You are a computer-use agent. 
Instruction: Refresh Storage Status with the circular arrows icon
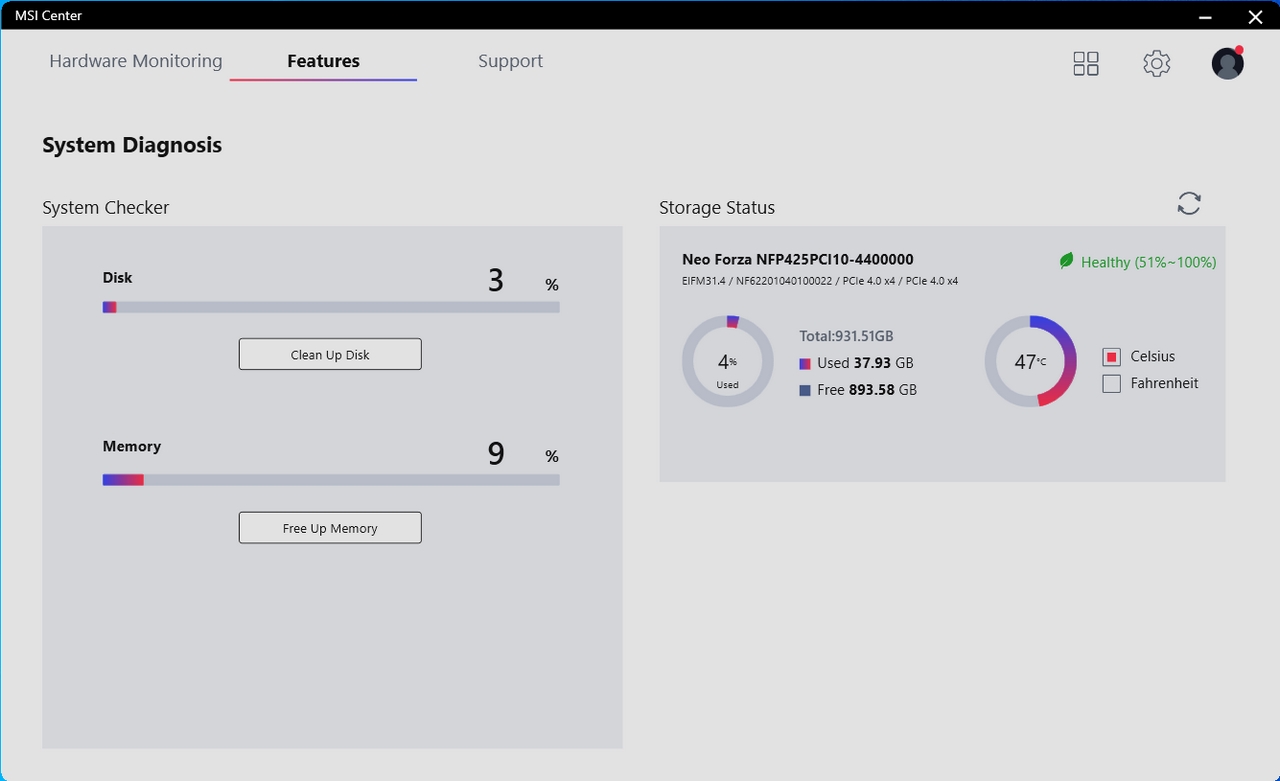1189,203
